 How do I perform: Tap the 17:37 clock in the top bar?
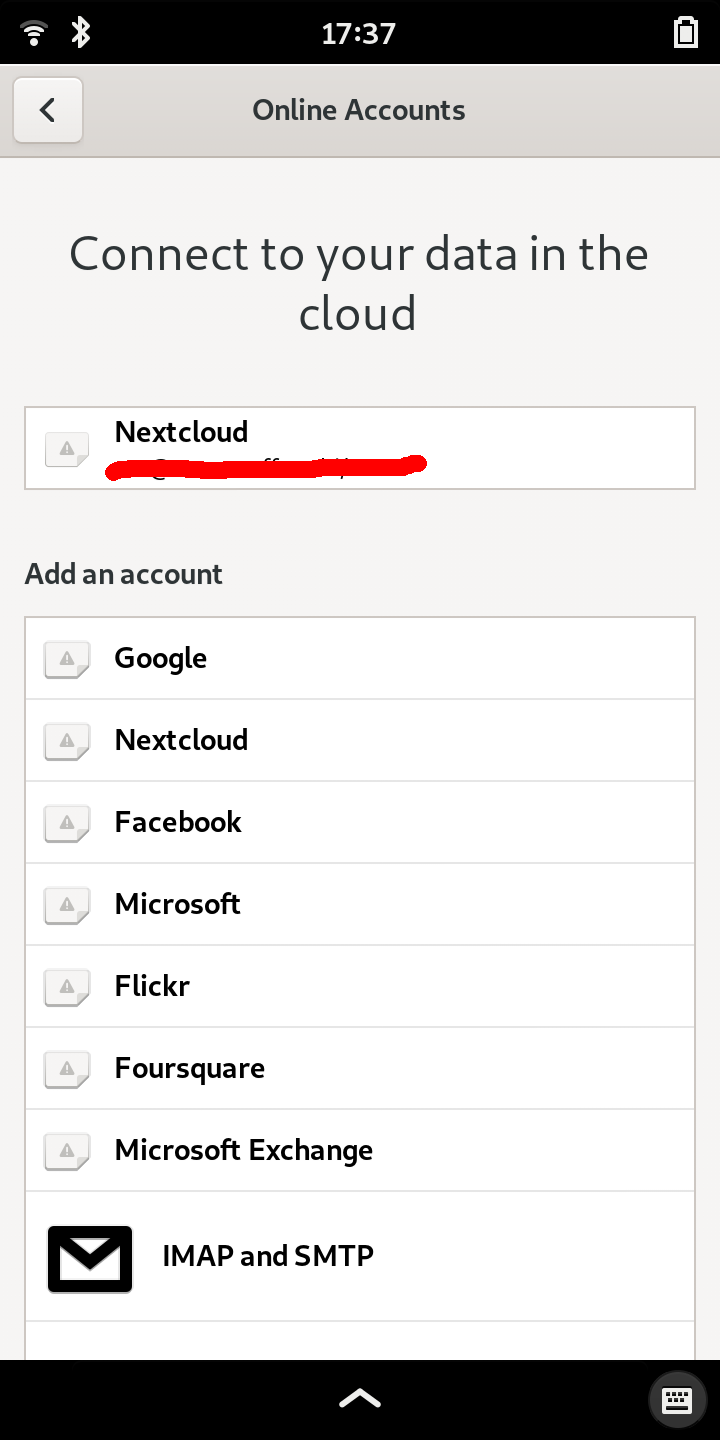coord(359,33)
